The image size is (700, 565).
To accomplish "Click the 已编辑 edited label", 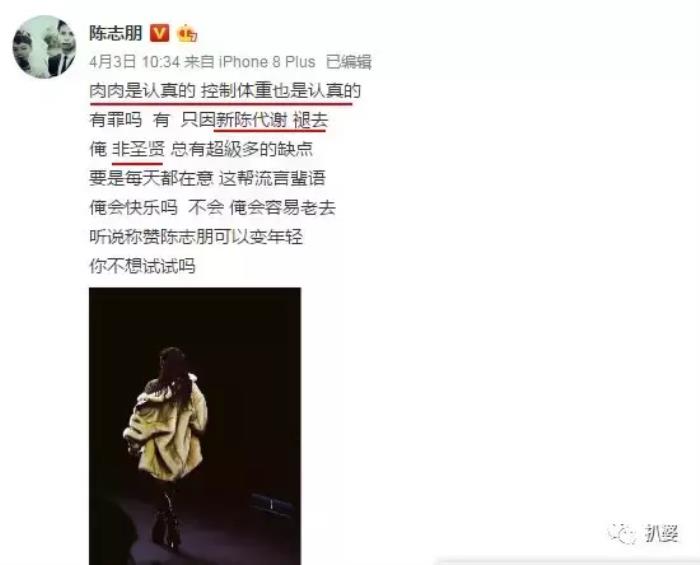I will coord(349,62).
